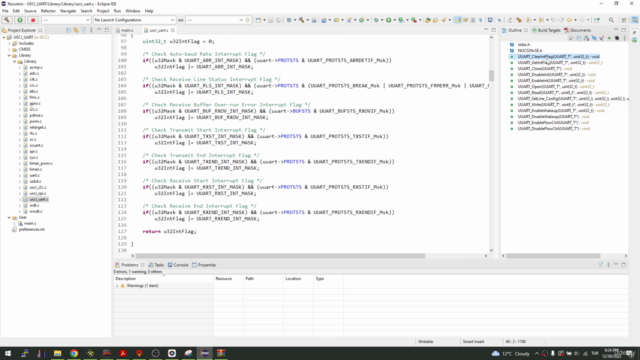The height and width of the screenshot is (360, 640).
Task: Select main.c under User folder
Action: point(30,223)
